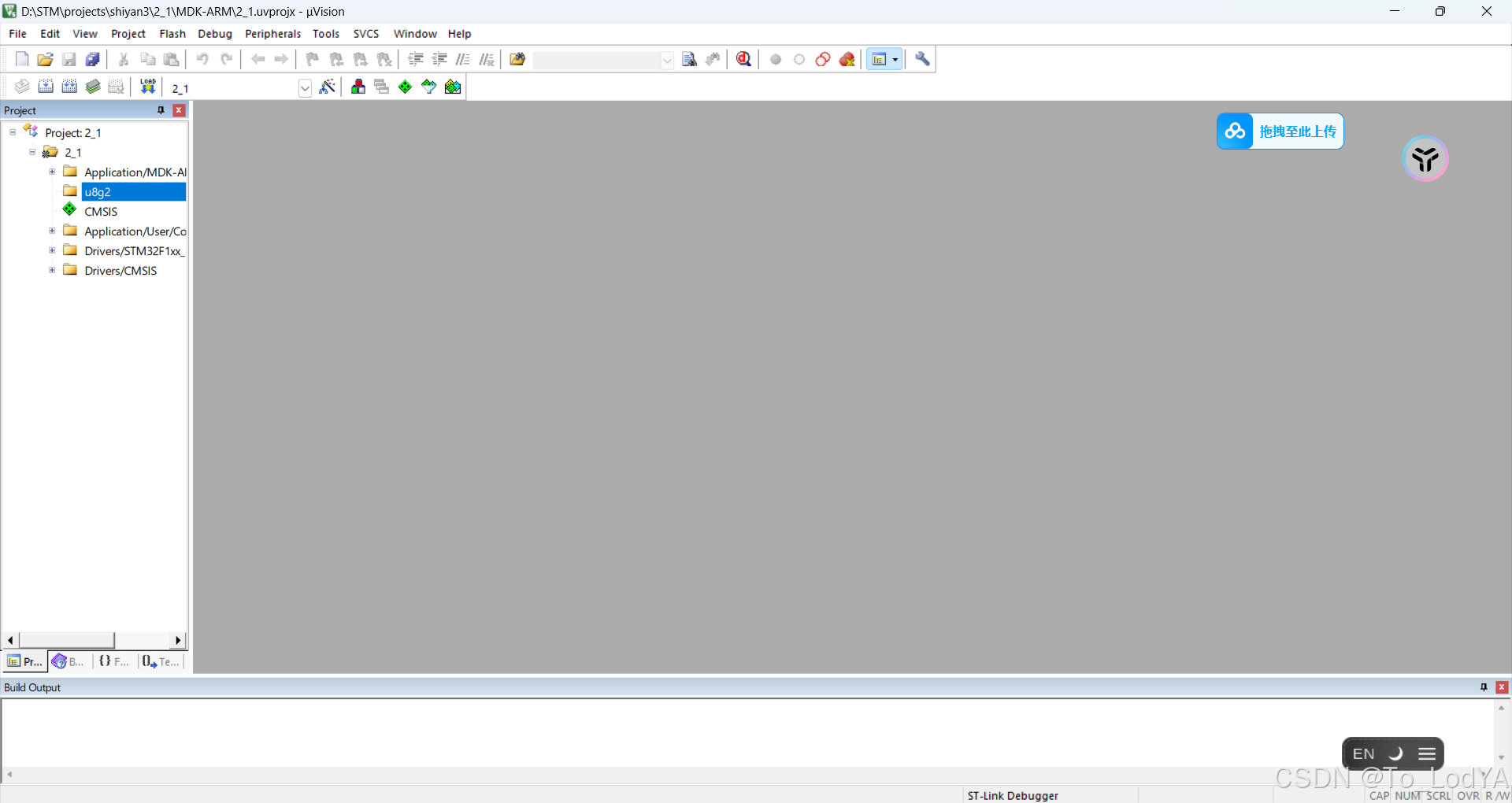Click the floating round assistant icon
The height and width of the screenshot is (803, 1512).
click(1425, 158)
